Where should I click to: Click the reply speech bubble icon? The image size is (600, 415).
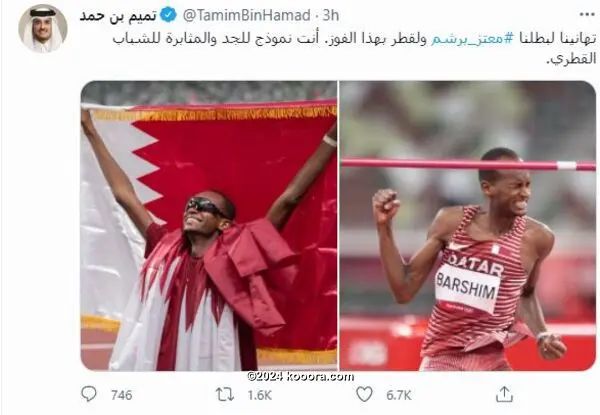click(x=89, y=394)
